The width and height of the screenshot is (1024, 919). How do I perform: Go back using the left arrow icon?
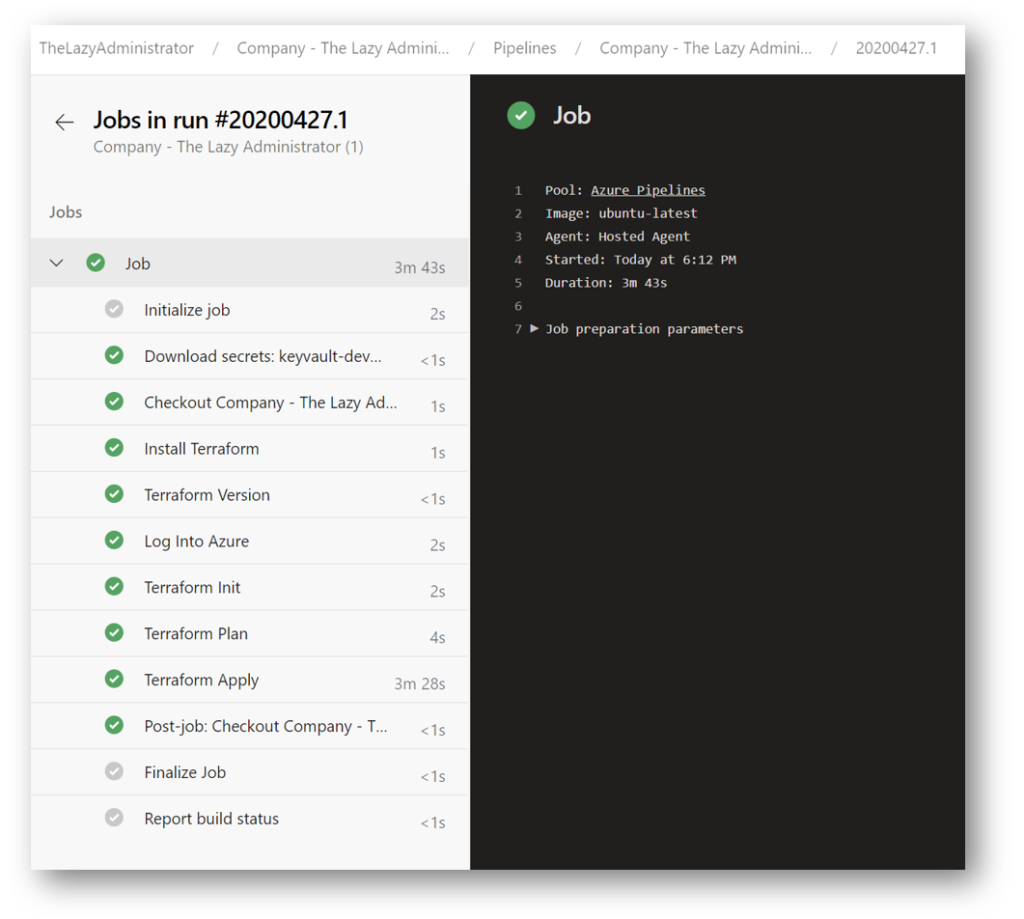pos(64,122)
